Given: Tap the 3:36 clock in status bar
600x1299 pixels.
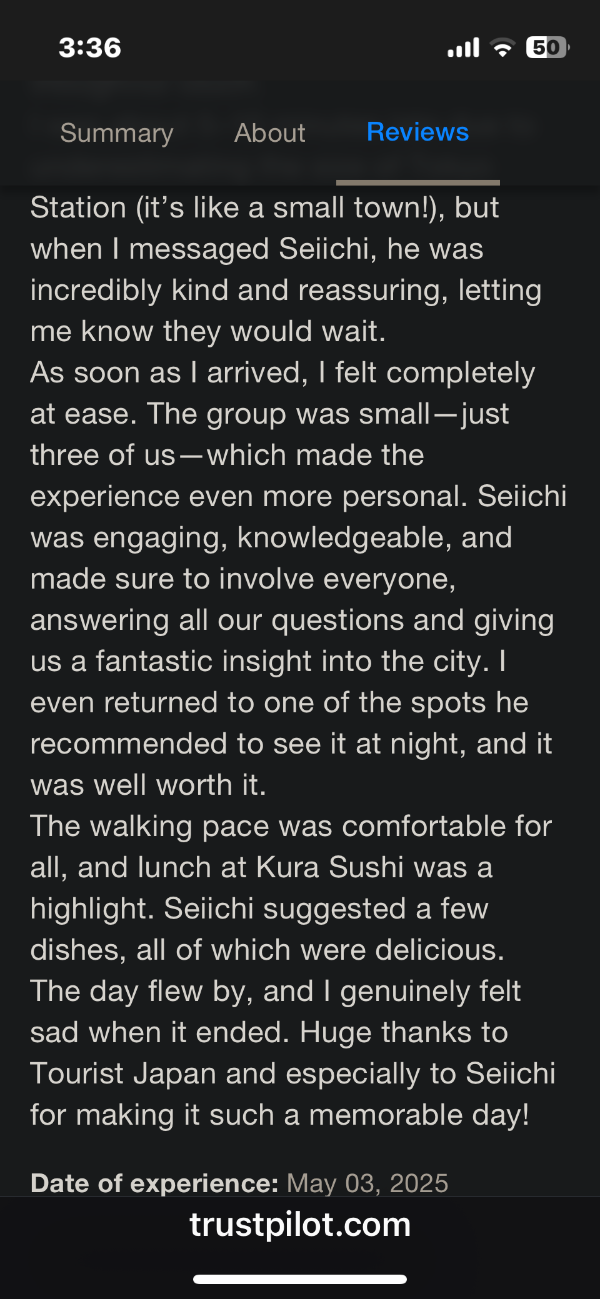Looking at the screenshot, I should point(90,47).
